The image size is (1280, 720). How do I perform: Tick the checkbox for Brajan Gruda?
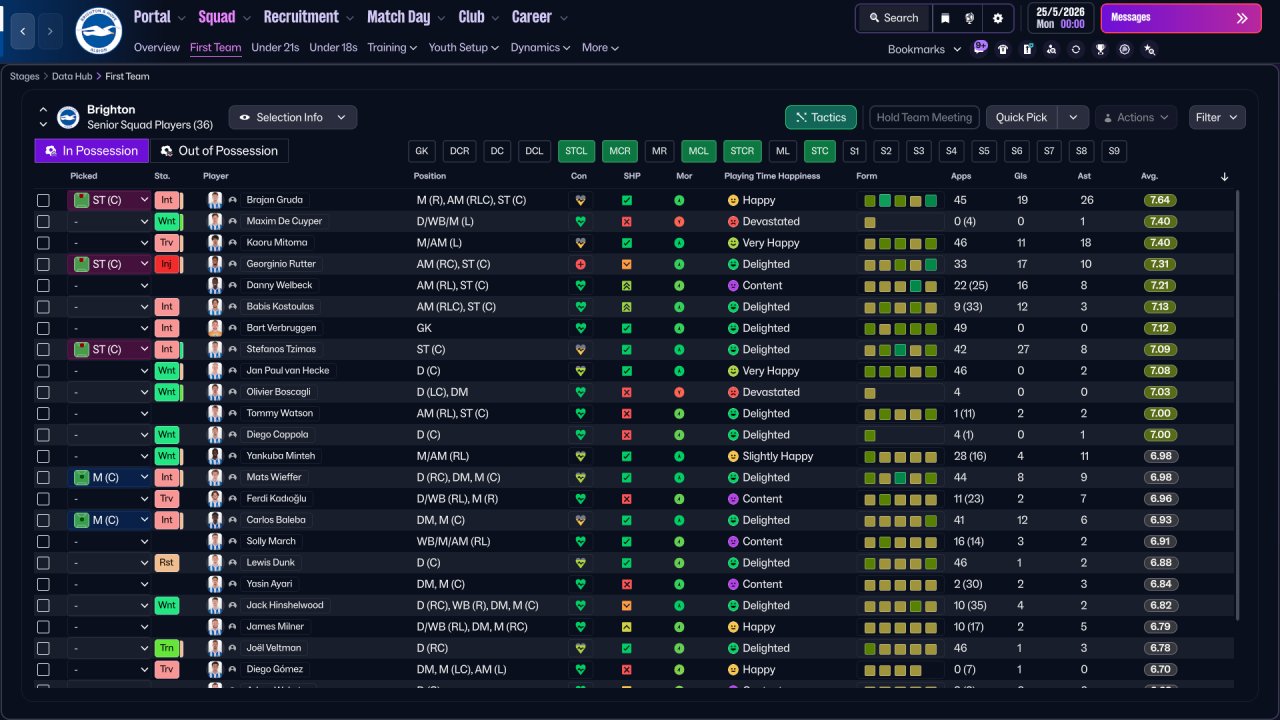43,200
